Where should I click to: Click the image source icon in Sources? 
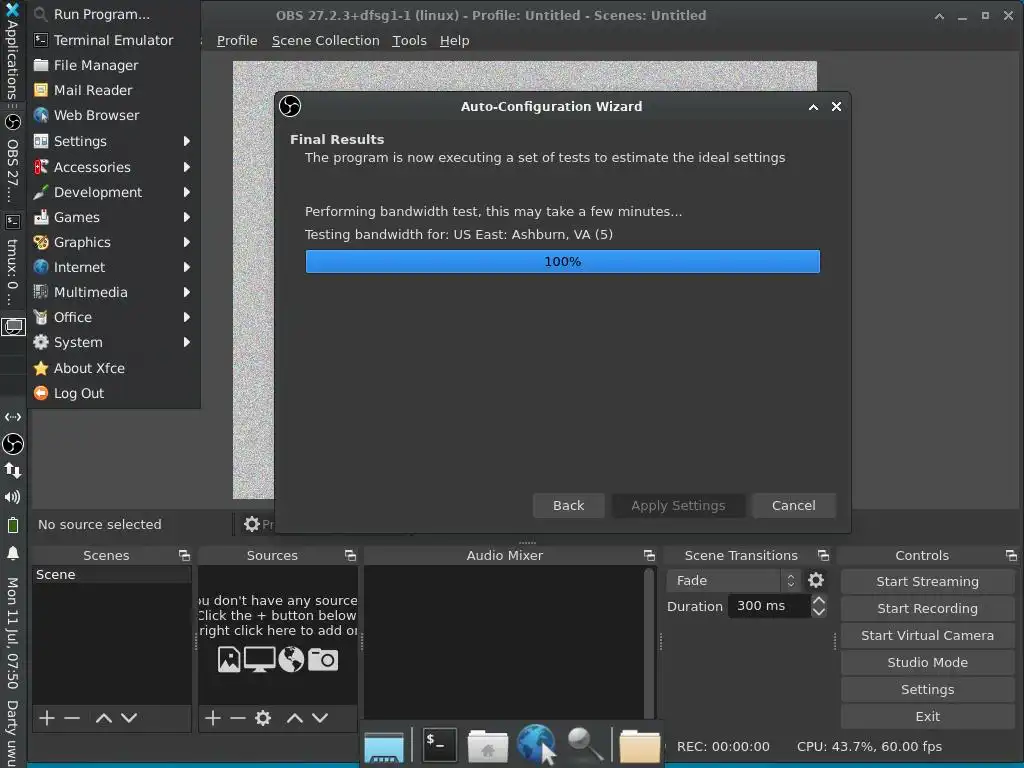pos(229,659)
